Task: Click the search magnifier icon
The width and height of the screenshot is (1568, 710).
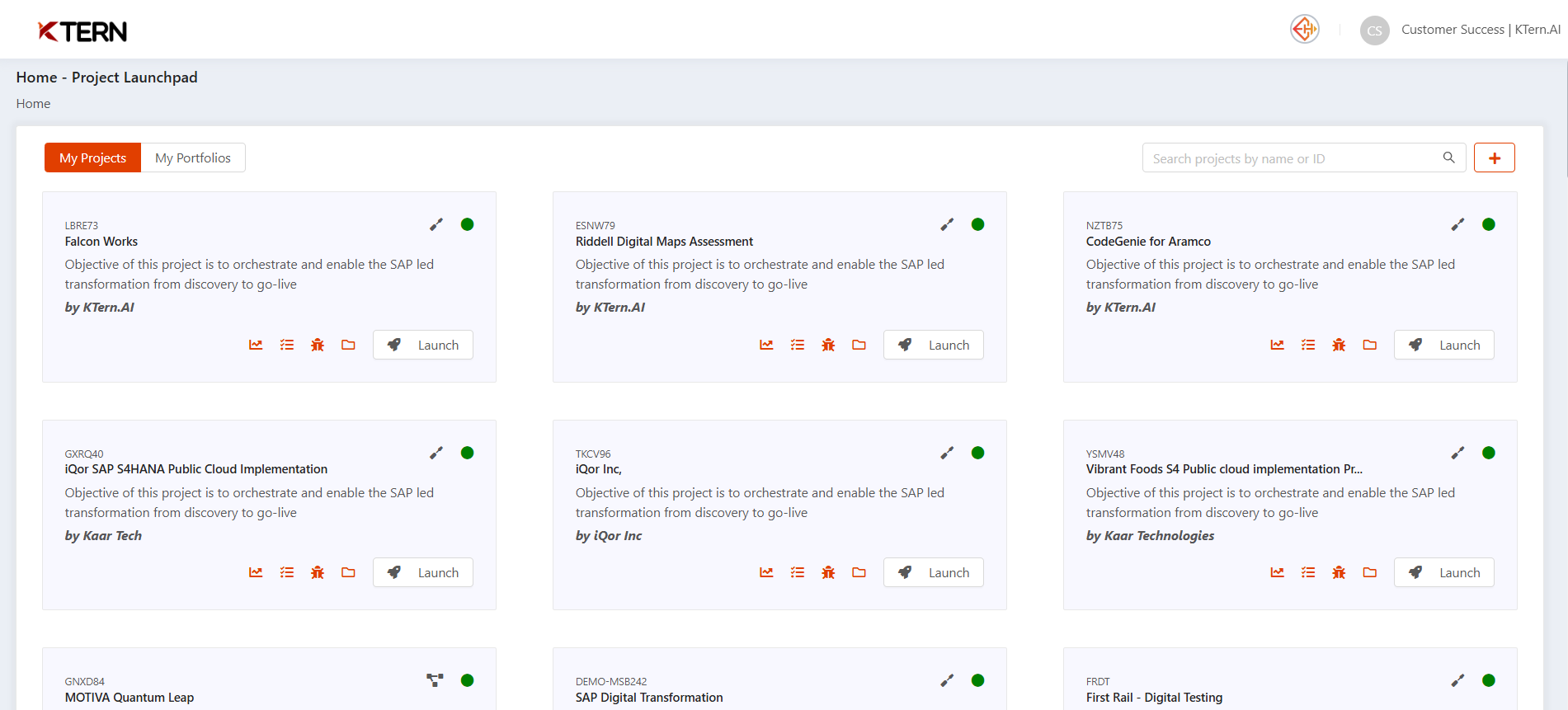Action: coord(1448,158)
